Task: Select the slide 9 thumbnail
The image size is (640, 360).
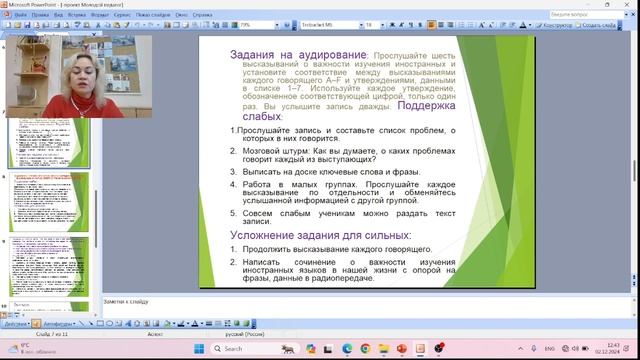Action: [x=49, y=267]
